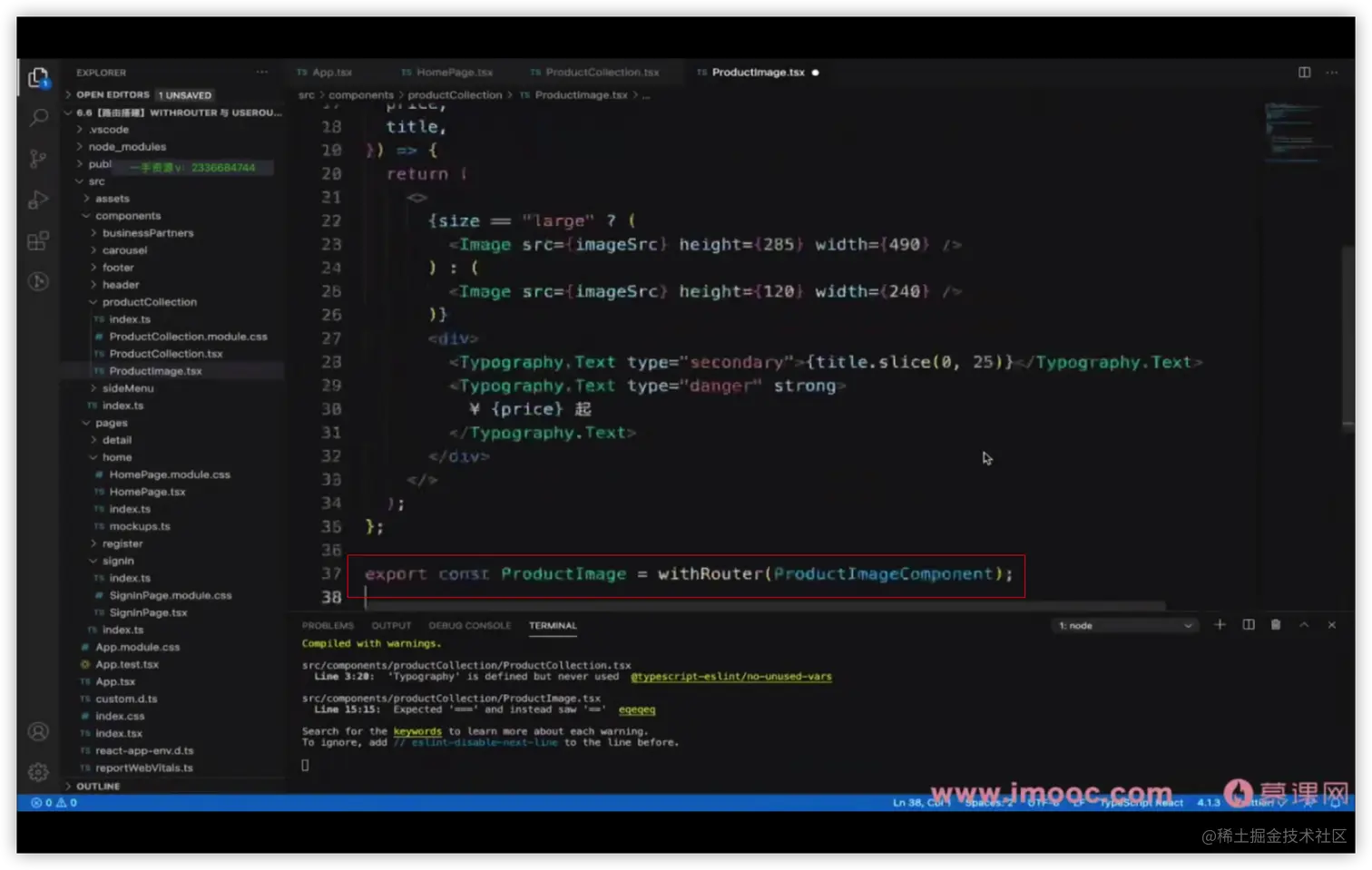Open HomePage.module.css file
This screenshot has width=1372, height=870.
pyautogui.click(x=170, y=474)
